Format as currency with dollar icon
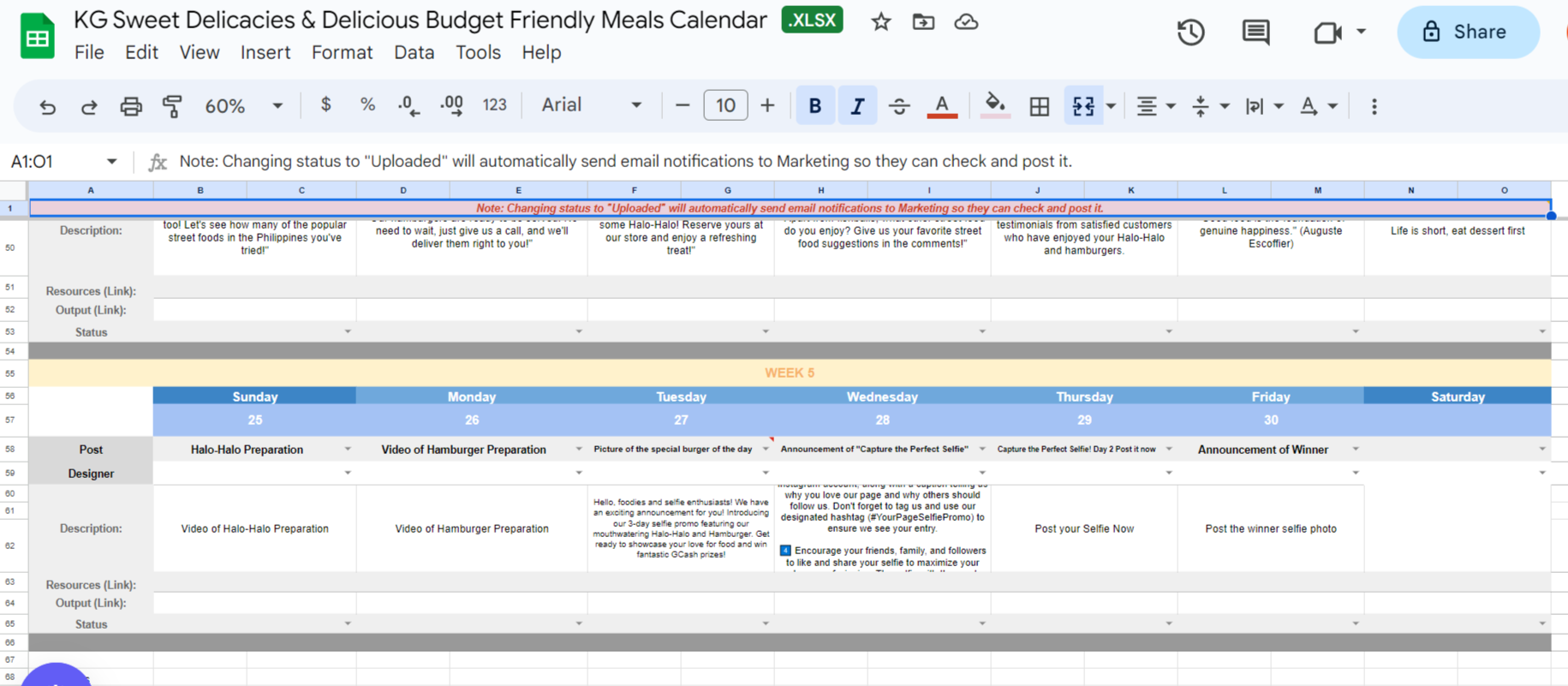Screen dimensions: 1568x686 point(325,105)
